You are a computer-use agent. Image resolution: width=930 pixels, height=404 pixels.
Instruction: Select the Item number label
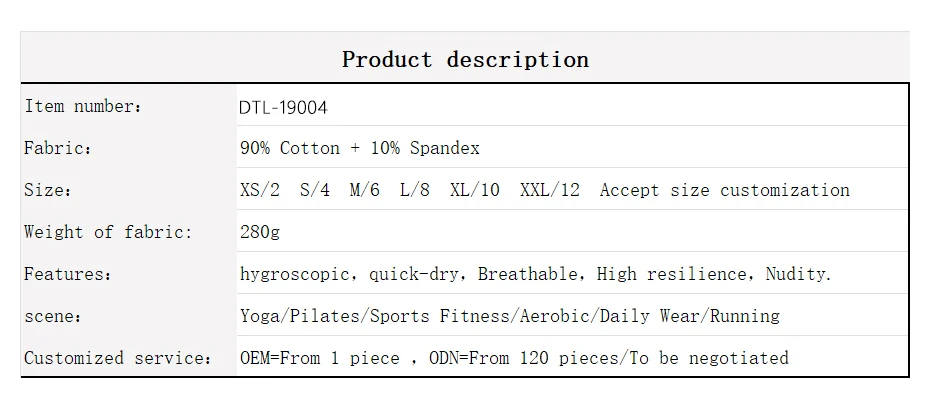tap(82, 107)
